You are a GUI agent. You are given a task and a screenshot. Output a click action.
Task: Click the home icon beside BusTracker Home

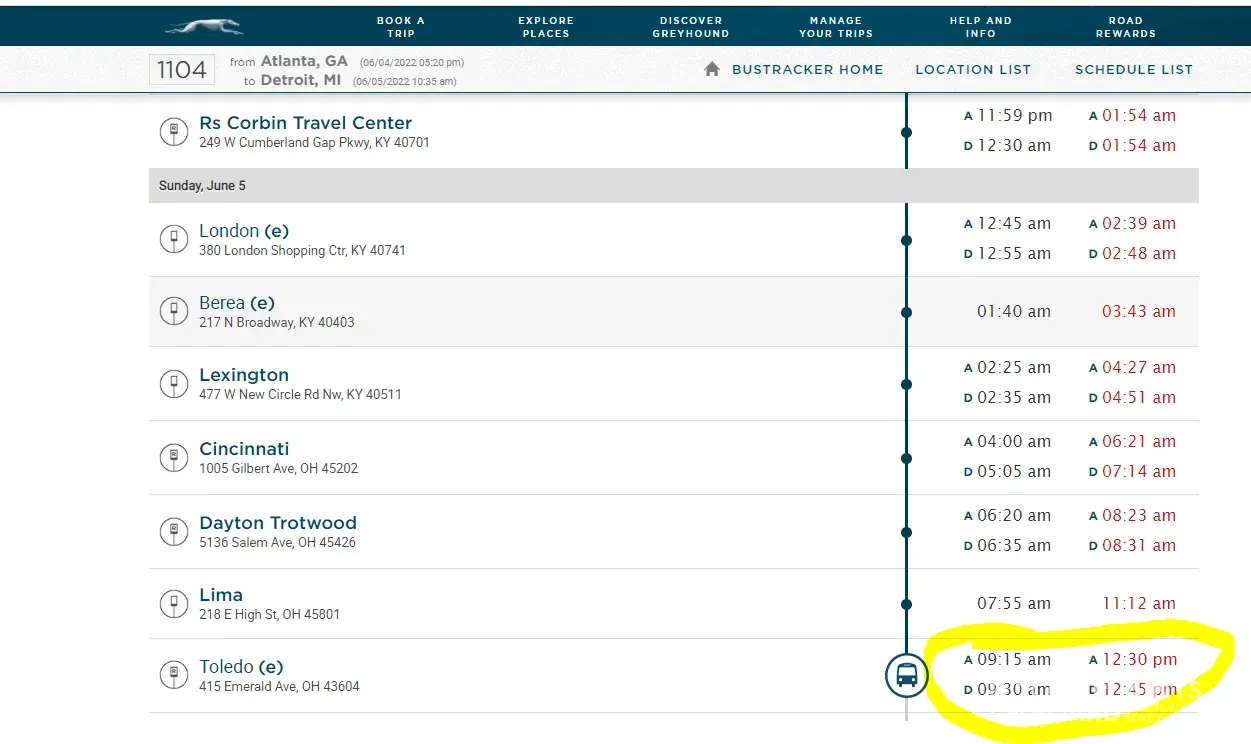point(712,69)
